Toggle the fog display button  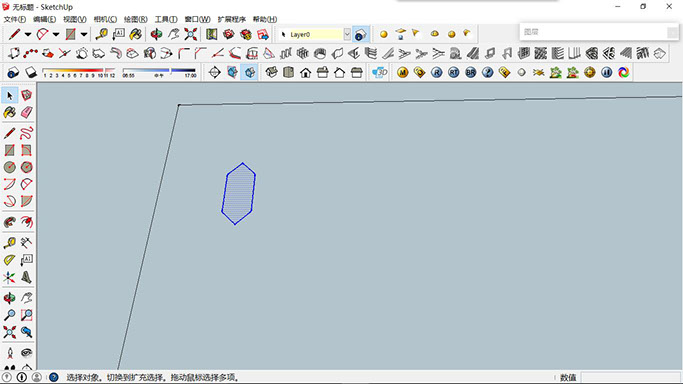pyautogui.click(x=30, y=72)
